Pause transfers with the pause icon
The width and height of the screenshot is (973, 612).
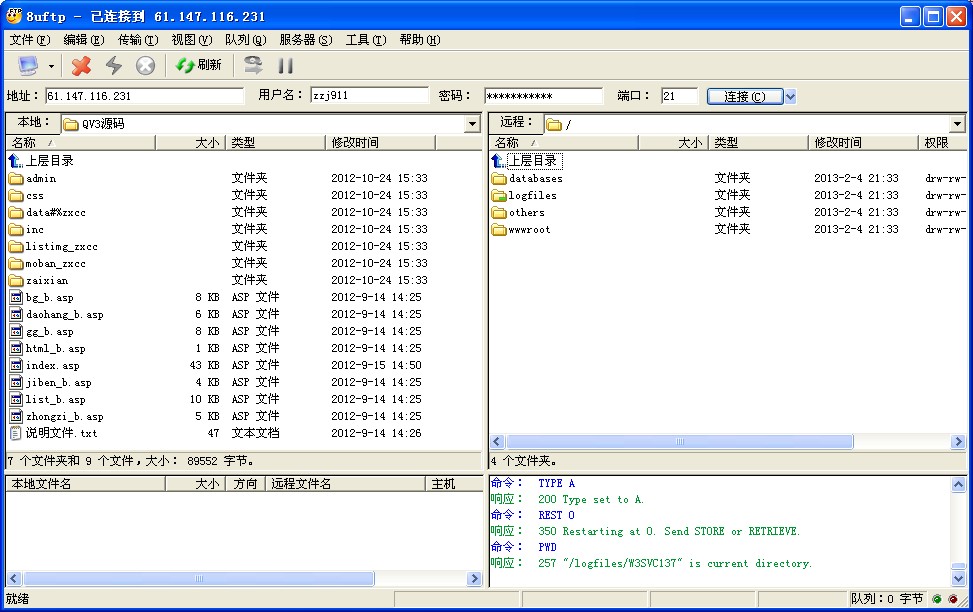coord(285,65)
